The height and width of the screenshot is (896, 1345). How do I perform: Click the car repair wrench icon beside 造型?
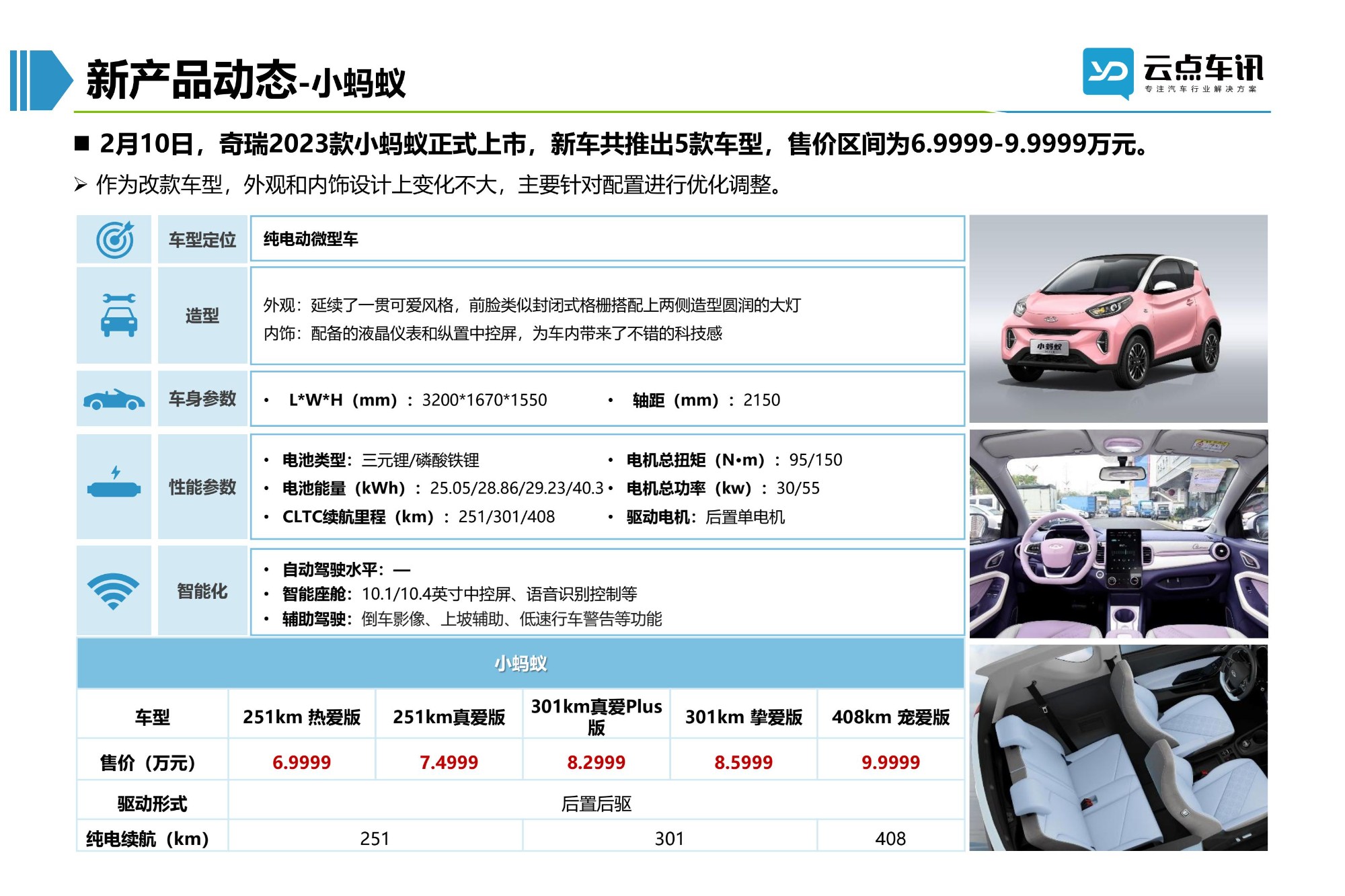118,315
